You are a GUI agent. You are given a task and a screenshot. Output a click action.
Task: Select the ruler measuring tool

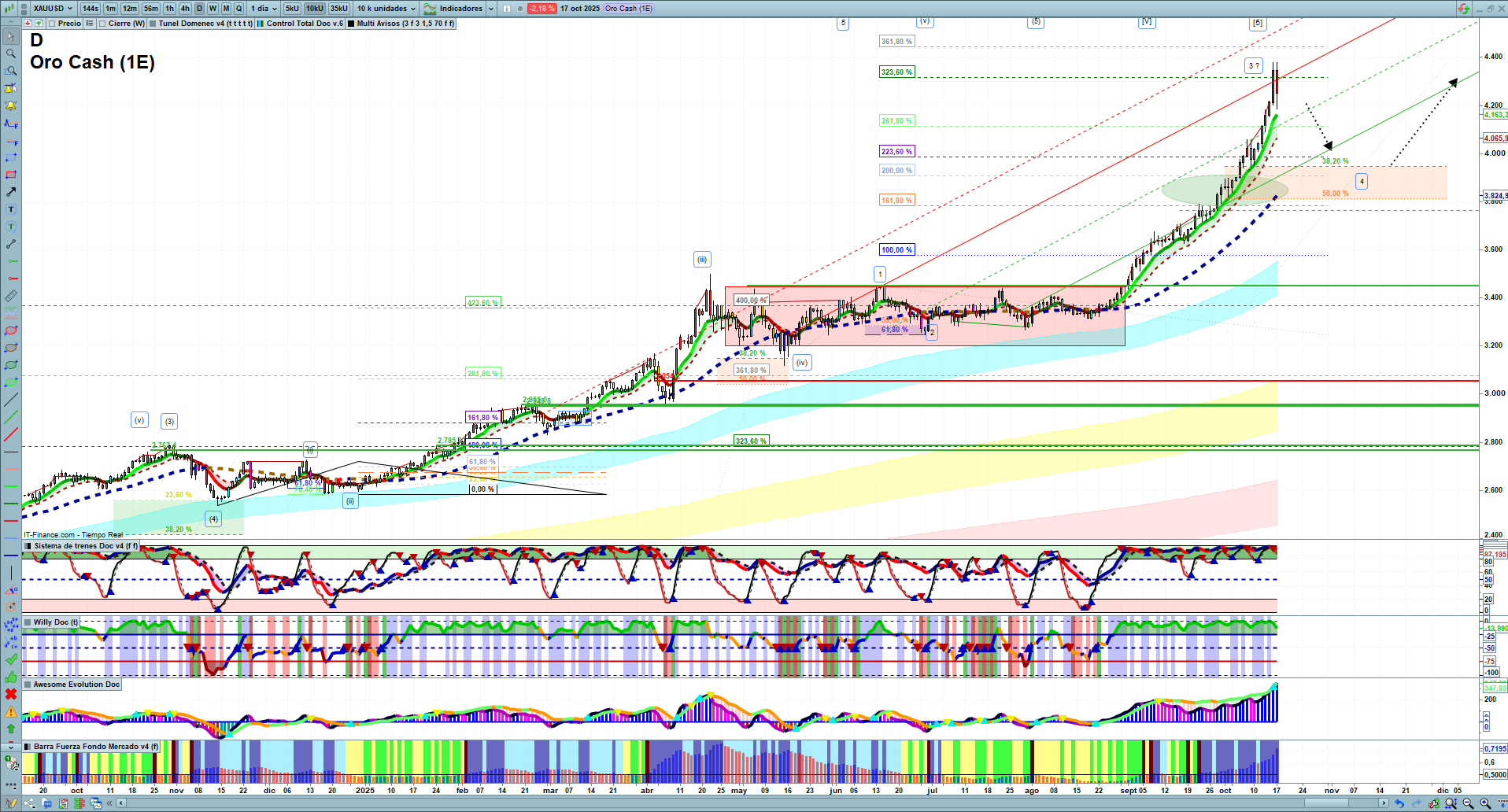[x=11, y=296]
